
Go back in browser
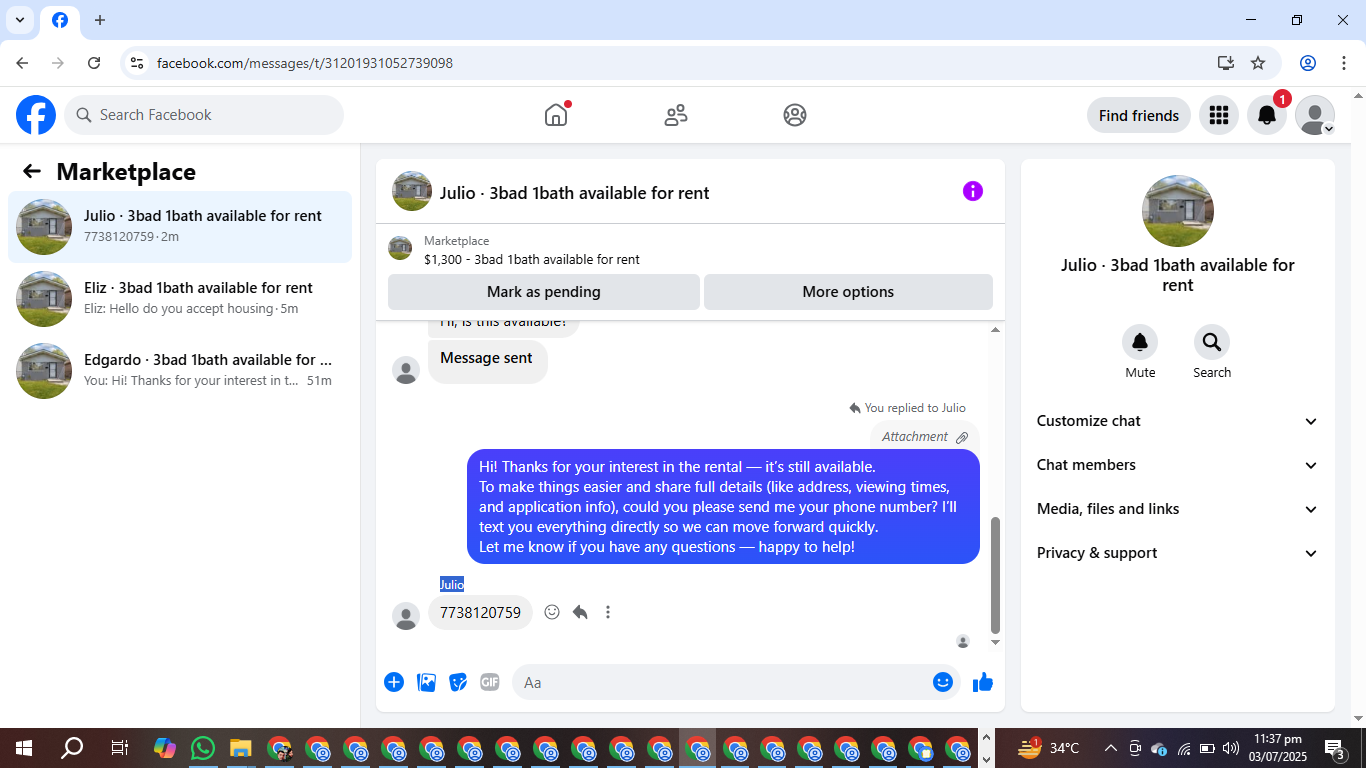pos(22,63)
